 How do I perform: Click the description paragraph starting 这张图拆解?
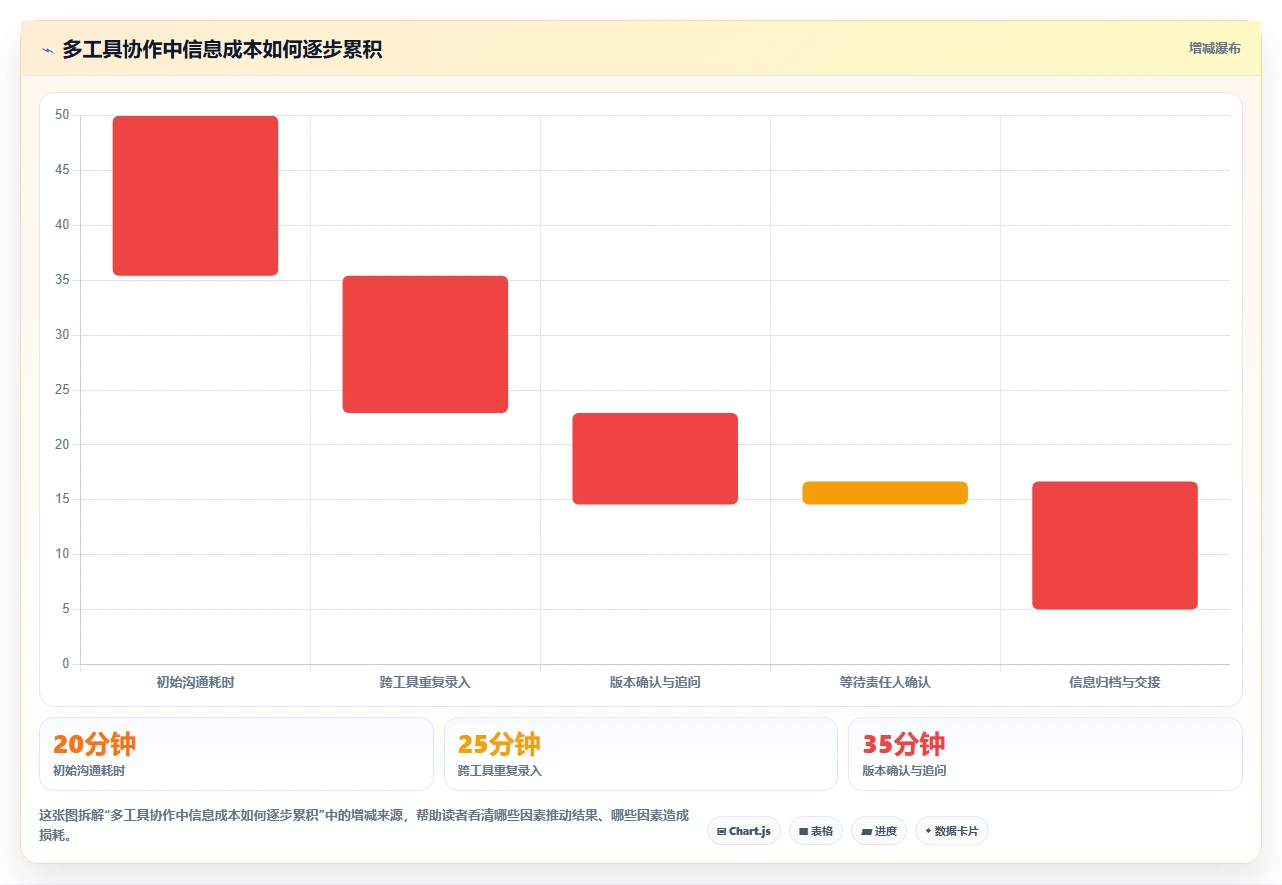pyautogui.click(x=364, y=825)
